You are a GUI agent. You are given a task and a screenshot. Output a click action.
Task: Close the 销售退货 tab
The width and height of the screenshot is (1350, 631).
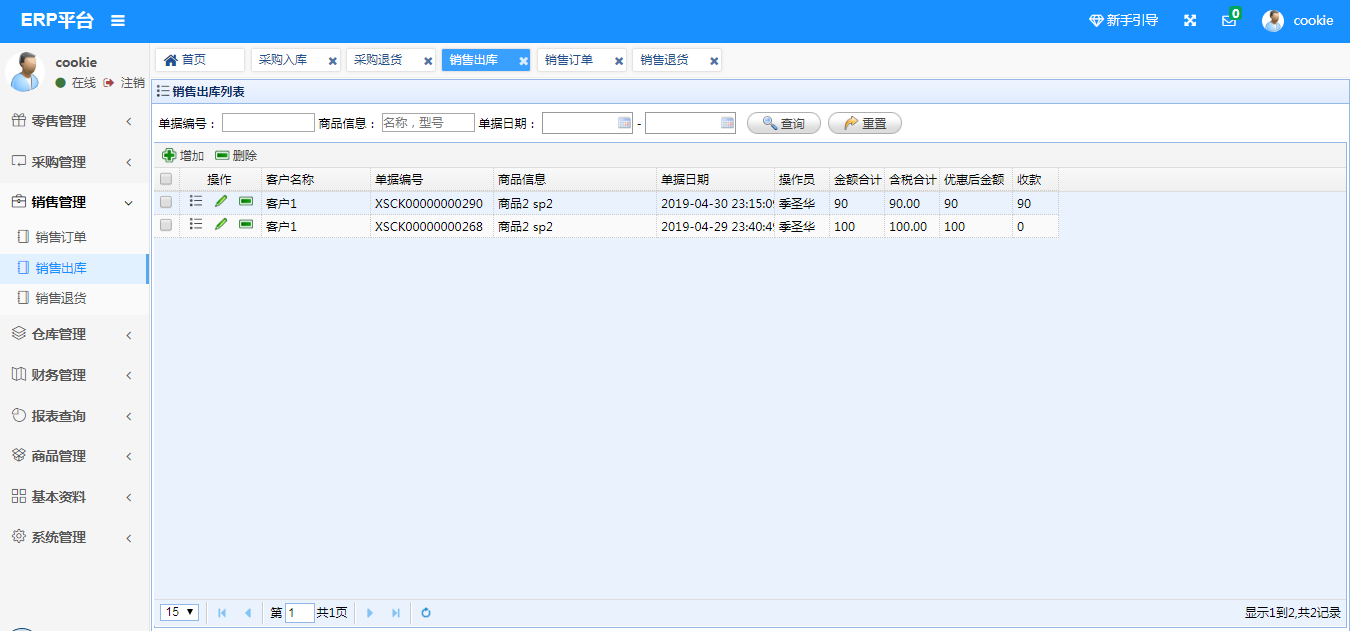(x=714, y=61)
